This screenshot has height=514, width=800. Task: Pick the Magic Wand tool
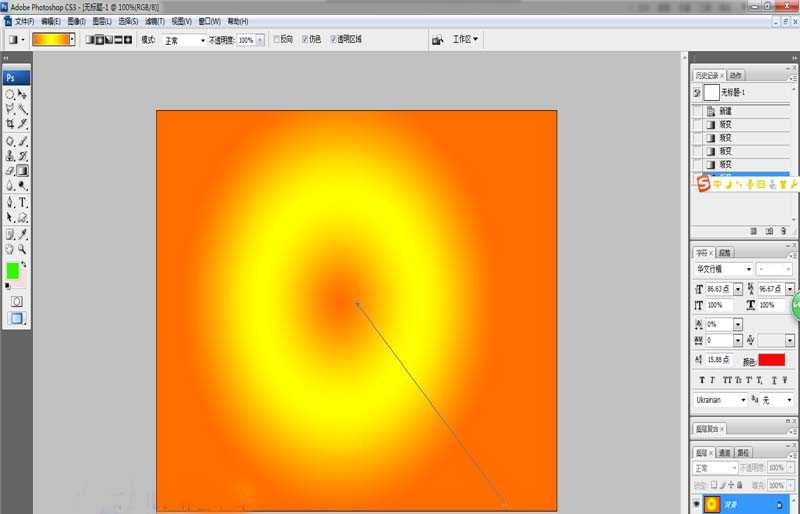tap(22, 108)
